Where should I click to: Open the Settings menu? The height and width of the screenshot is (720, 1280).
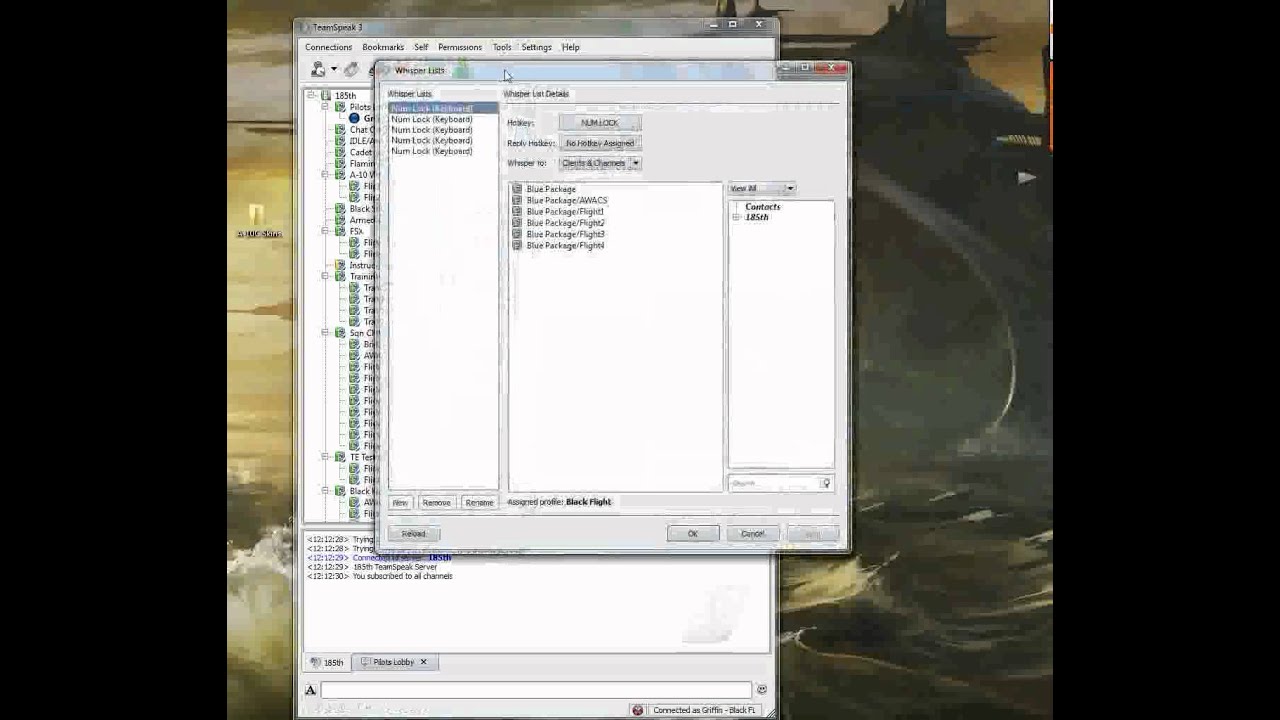click(x=536, y=47)
